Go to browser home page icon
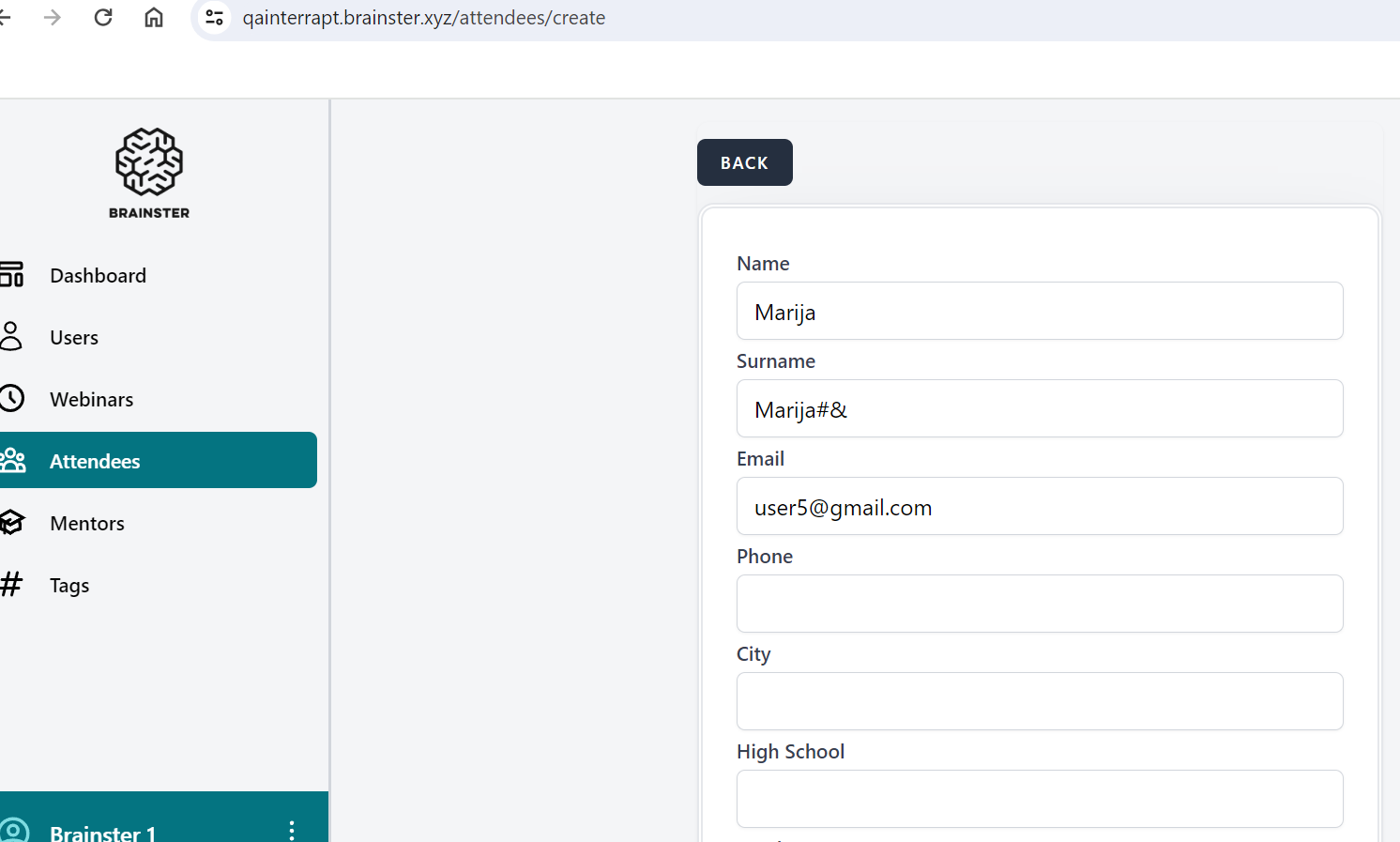Screen dimensions: 1400x842 click(154, 18)
